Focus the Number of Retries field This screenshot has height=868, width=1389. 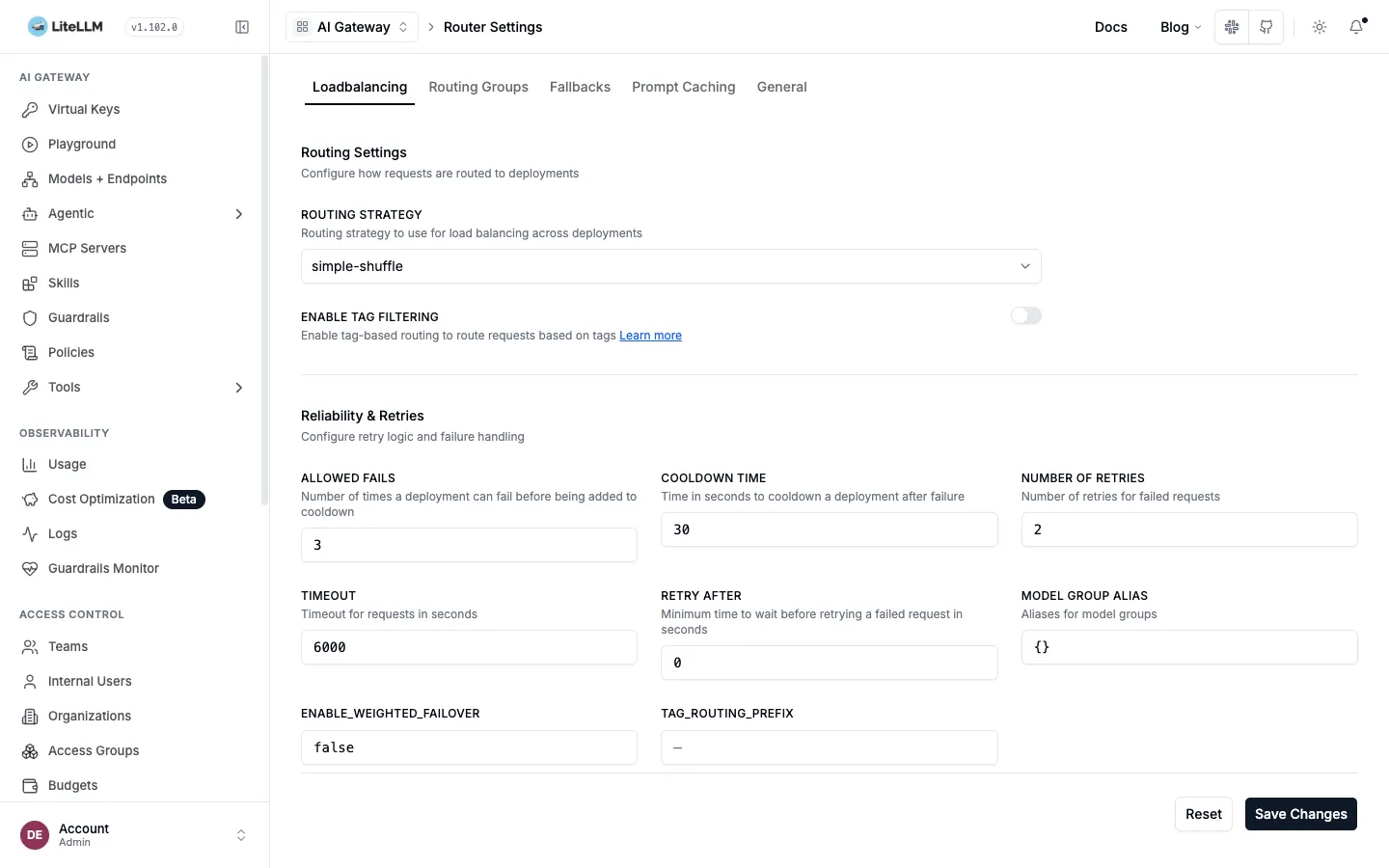click(x=1189, y=529)
